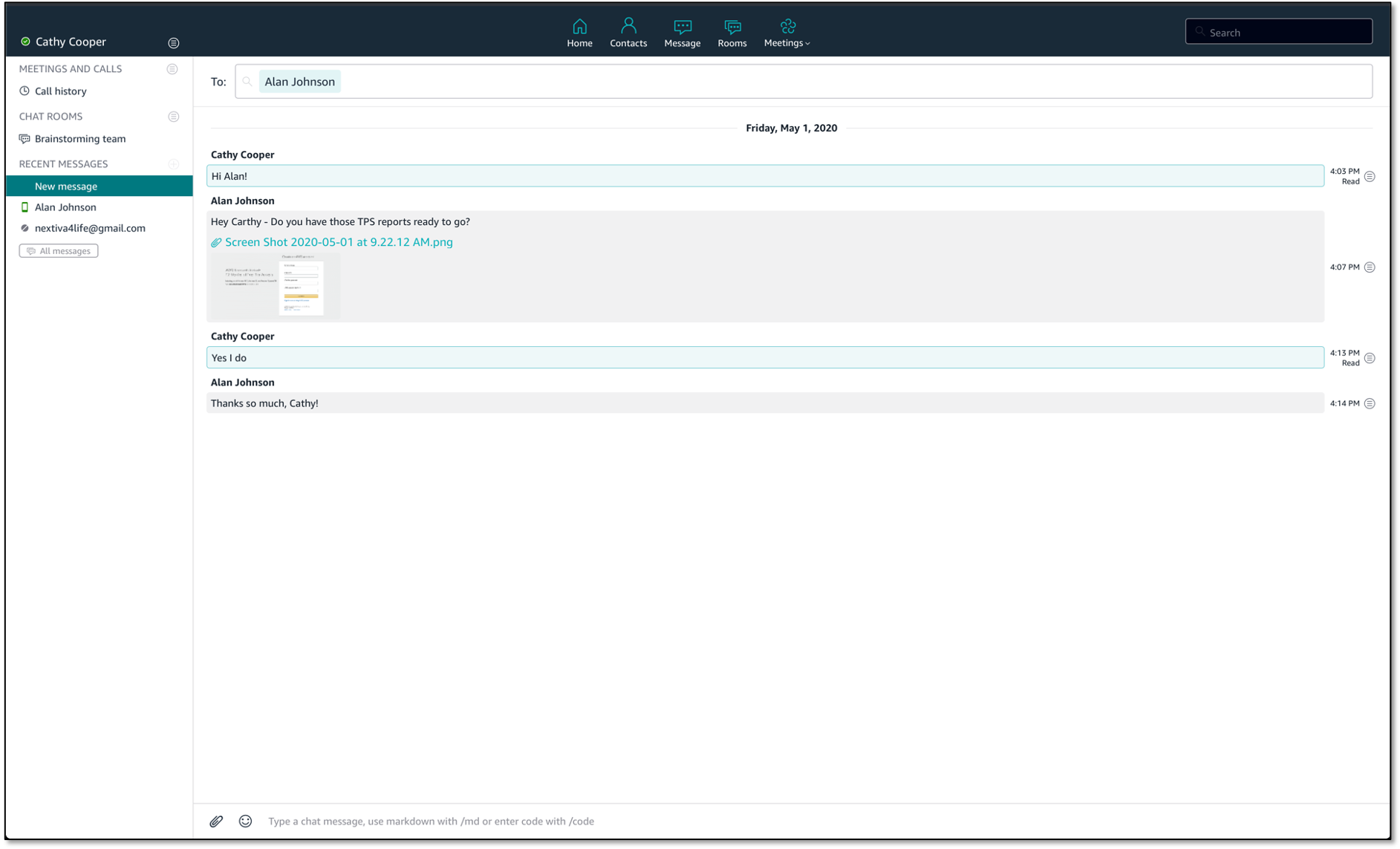Click the chat room icon beside Brainstorming team
Screen dimensions: 1400x849
click(25, 139)
